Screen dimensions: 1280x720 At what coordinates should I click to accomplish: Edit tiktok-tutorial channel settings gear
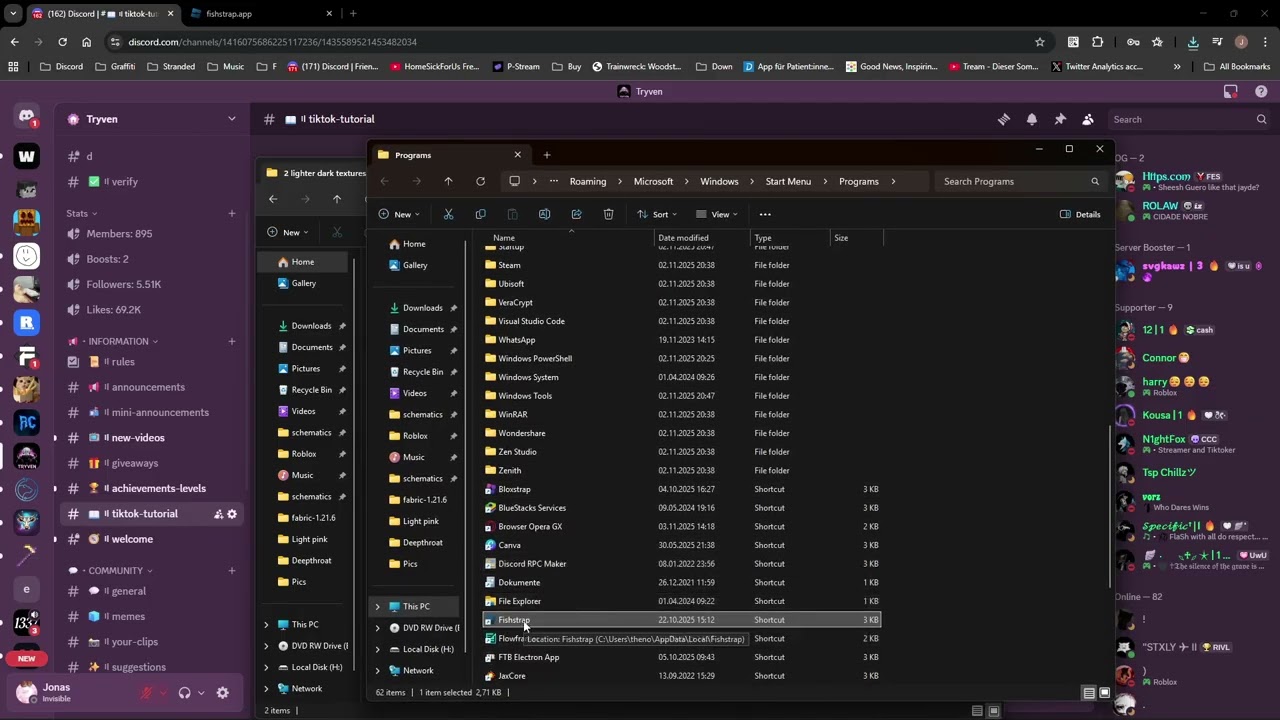[232, 514]
